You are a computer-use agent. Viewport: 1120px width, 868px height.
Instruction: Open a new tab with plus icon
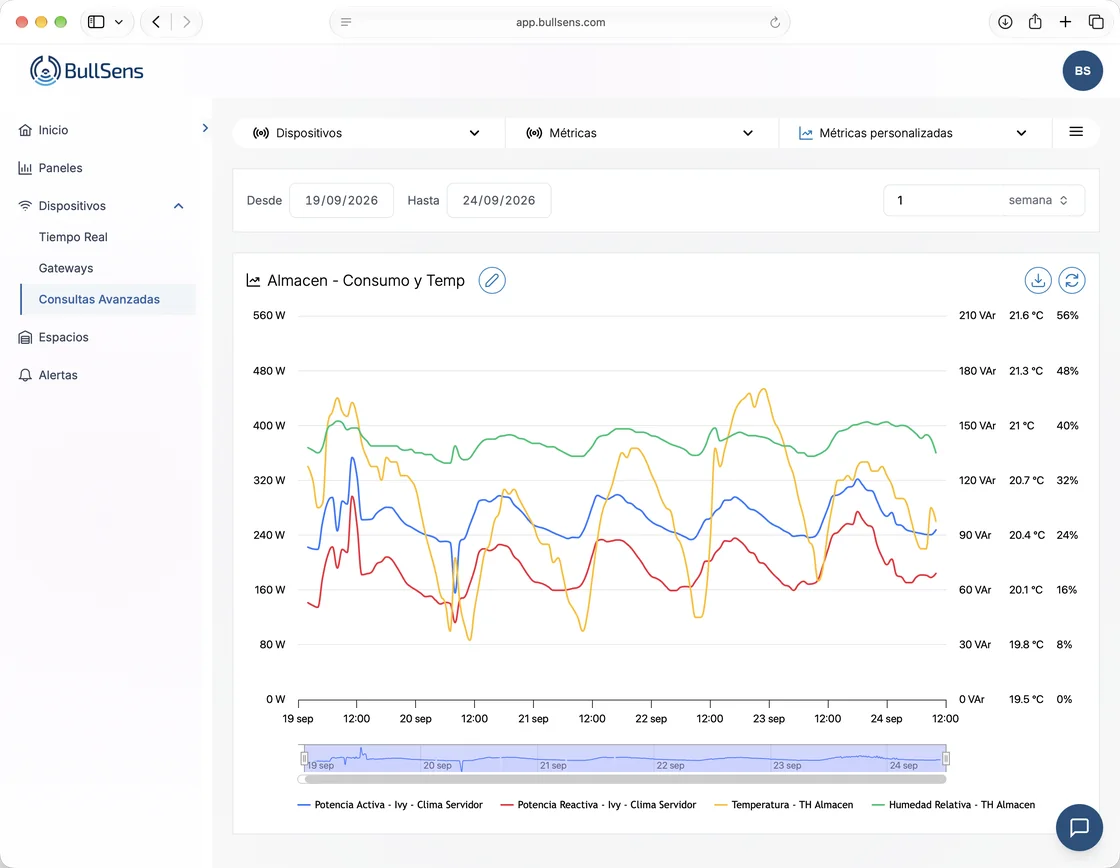pyautogui.click(x=1065, y=22)
